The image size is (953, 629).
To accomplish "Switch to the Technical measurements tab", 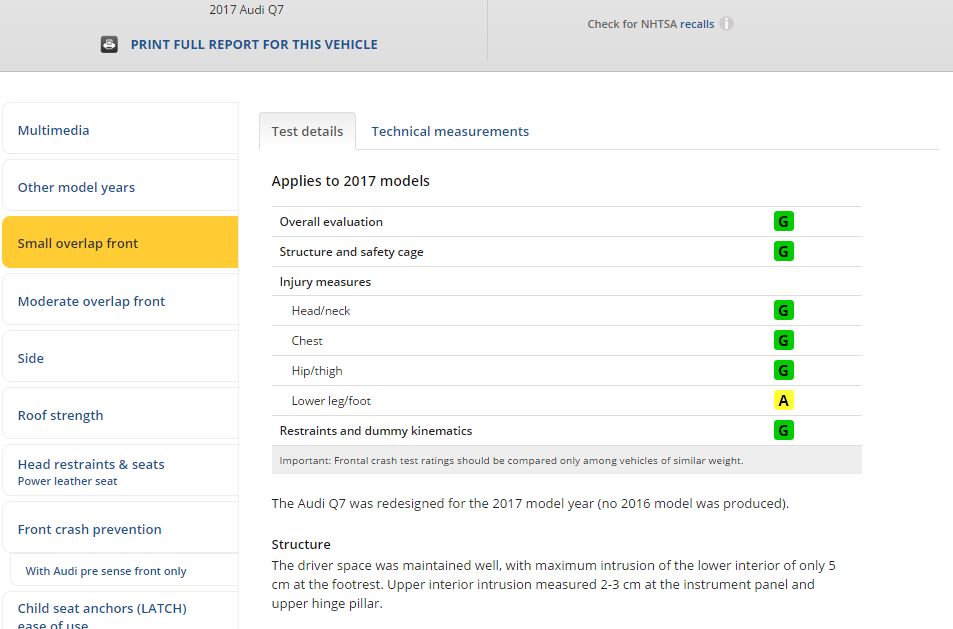I will pyautogui.click(x=450, y=131).
